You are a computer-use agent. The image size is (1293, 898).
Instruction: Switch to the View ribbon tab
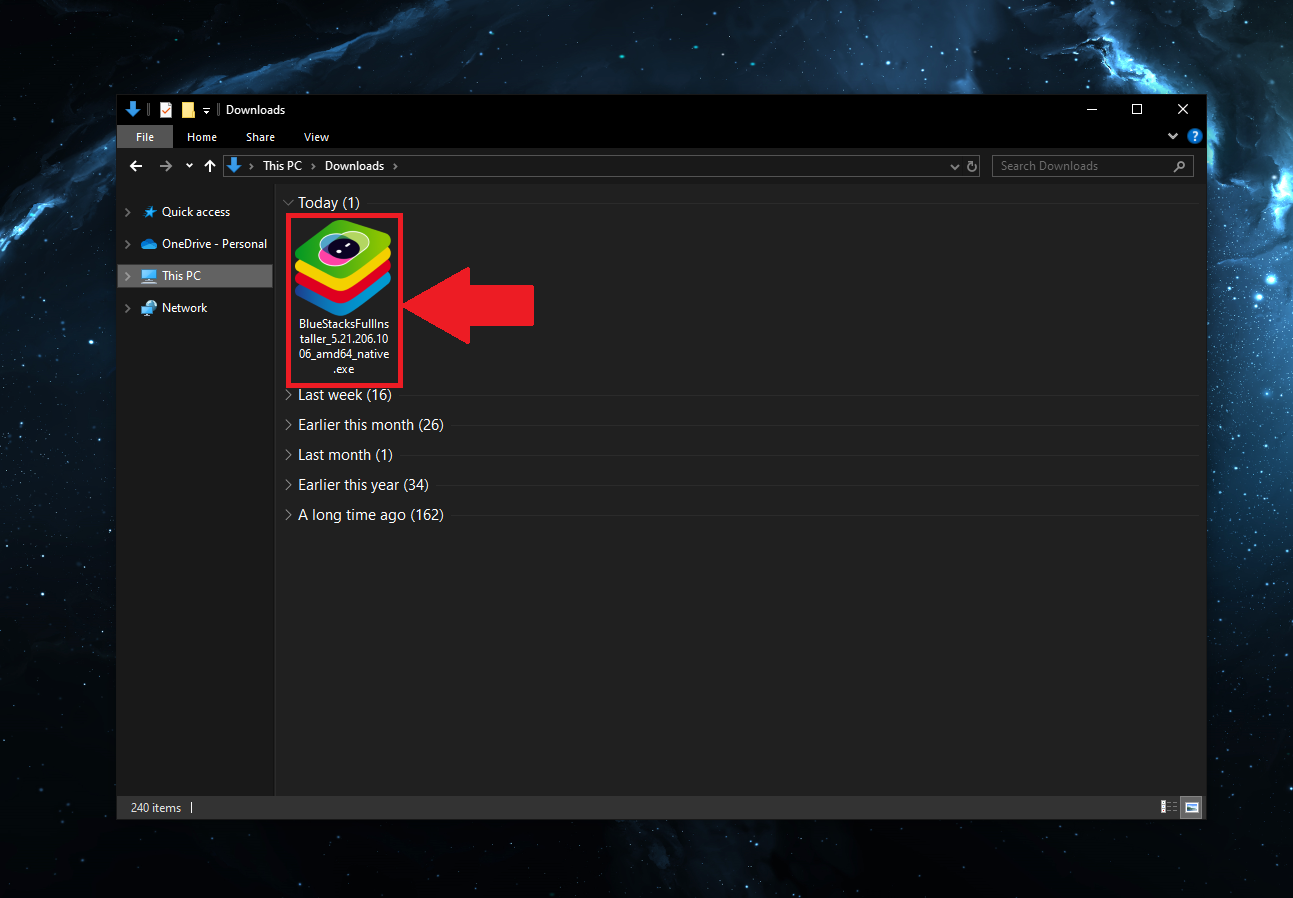click(316, 137)
